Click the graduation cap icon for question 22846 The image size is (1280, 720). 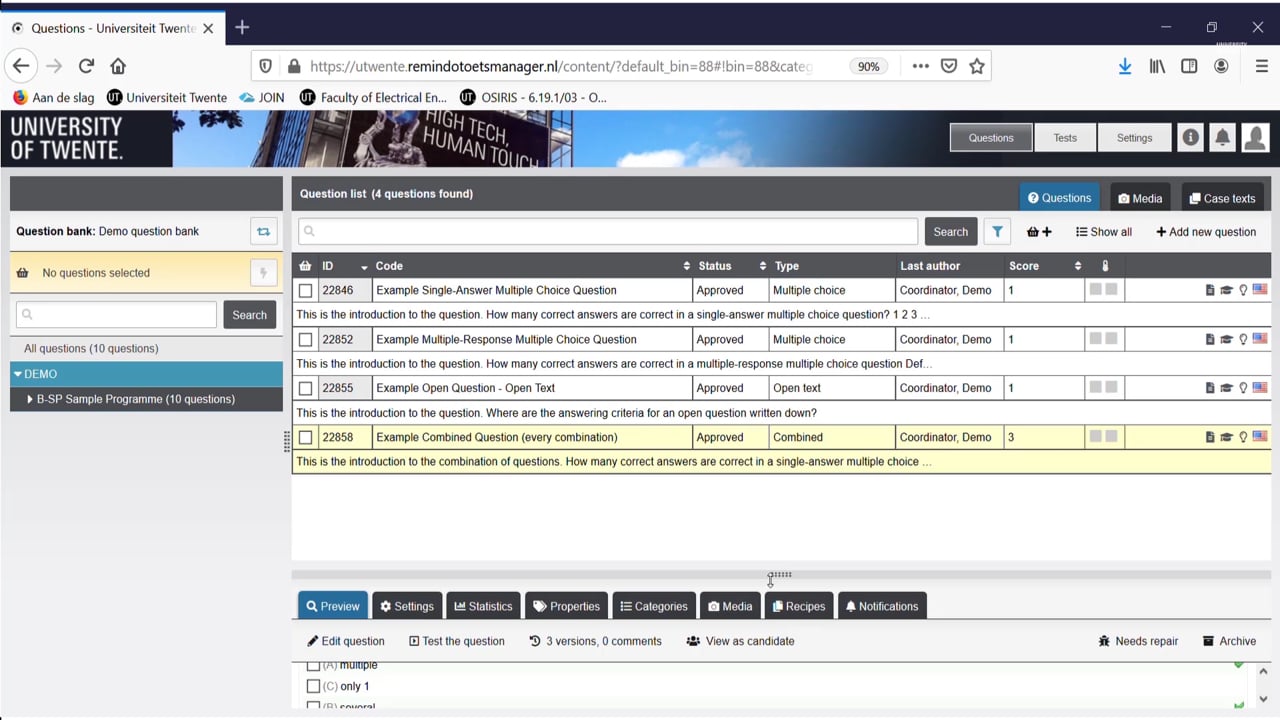coord(1226,290)
